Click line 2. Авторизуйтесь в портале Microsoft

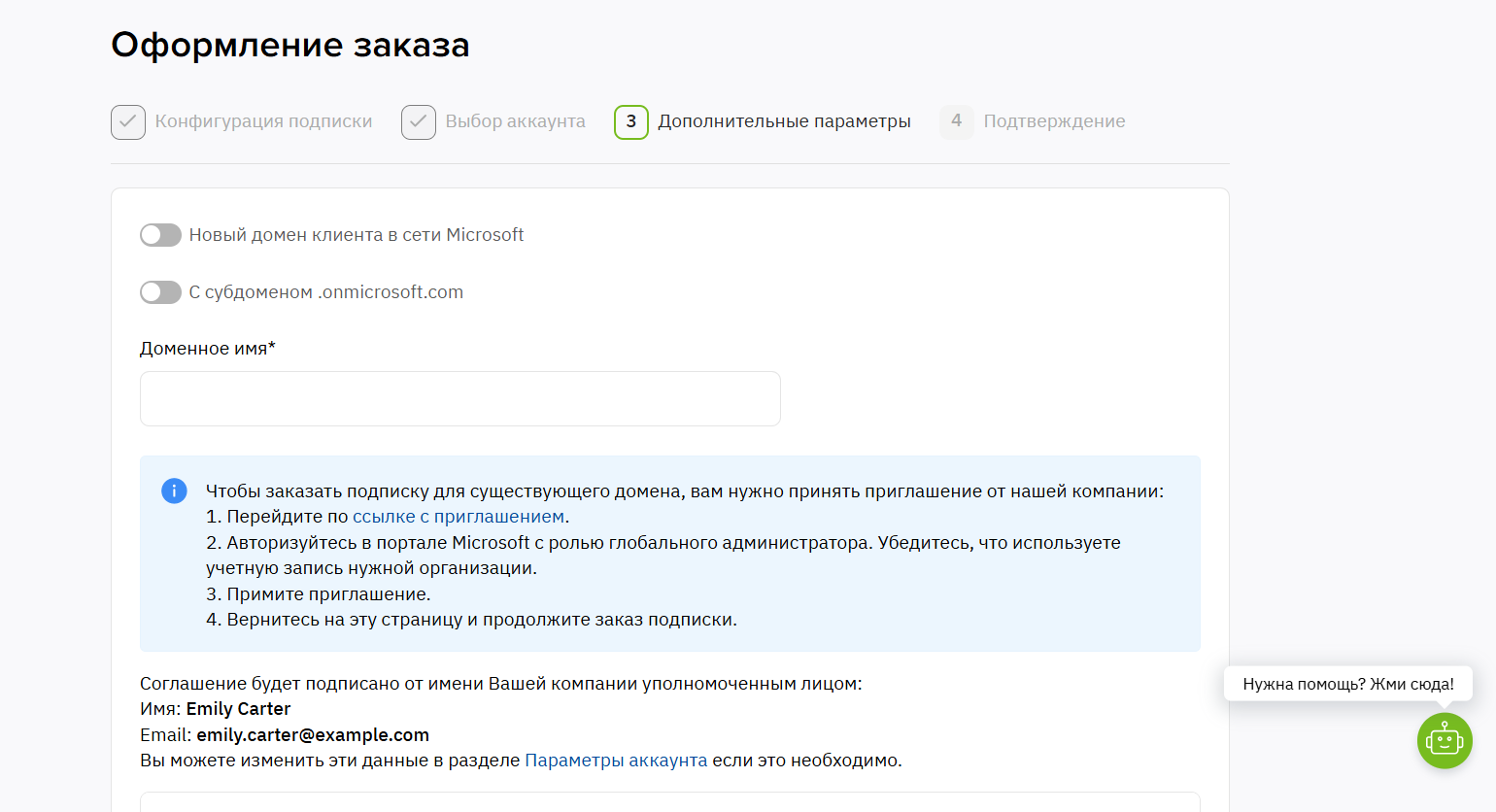[663, 556]
